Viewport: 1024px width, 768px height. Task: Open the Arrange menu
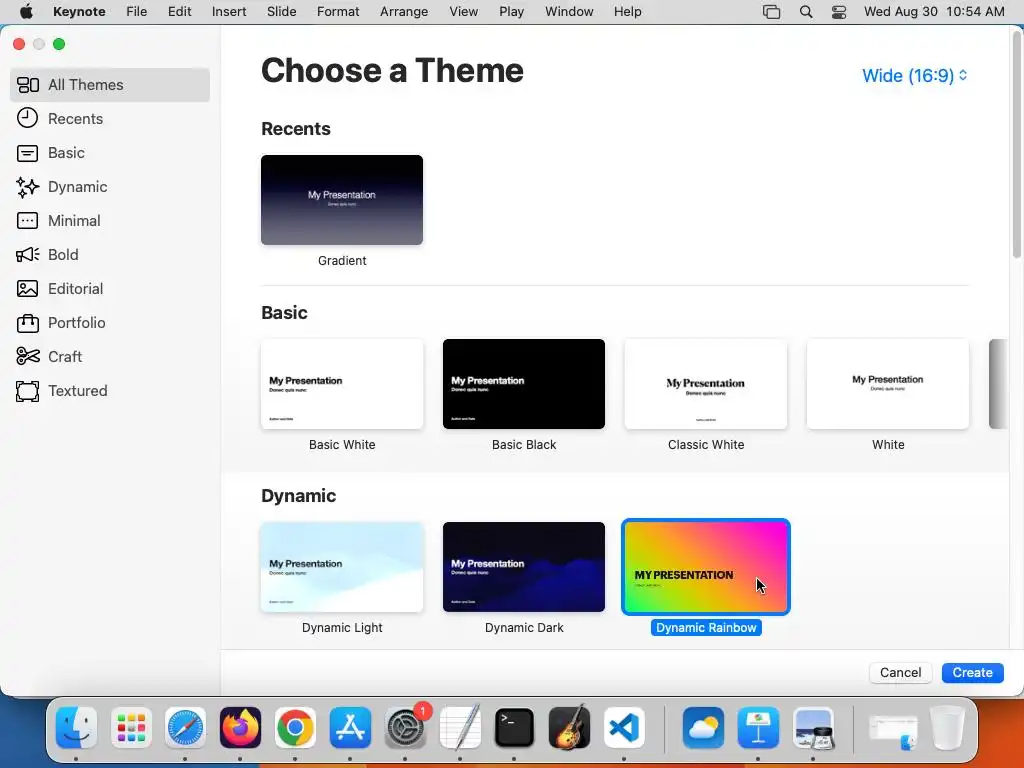point(404,12)
